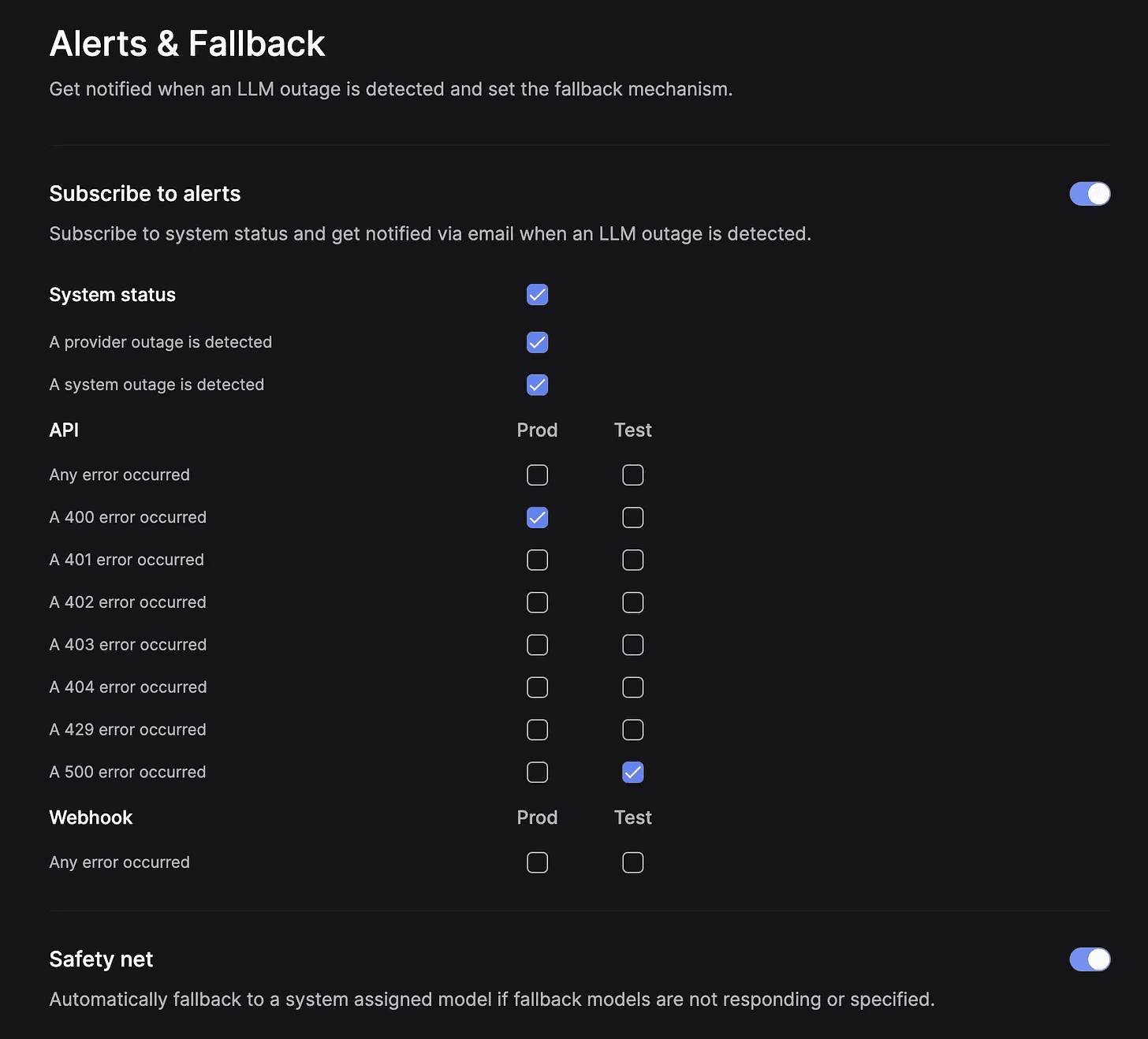Check Webhook Any error Test checkbox
The height and width of the screenshot is (1039, 1148).
(632, 863)
